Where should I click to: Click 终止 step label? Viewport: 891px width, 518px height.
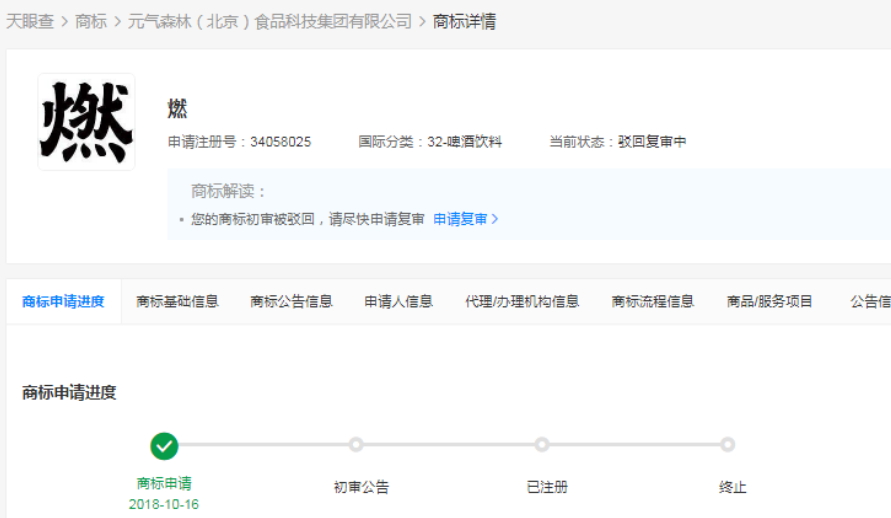(x=732, y=487)
